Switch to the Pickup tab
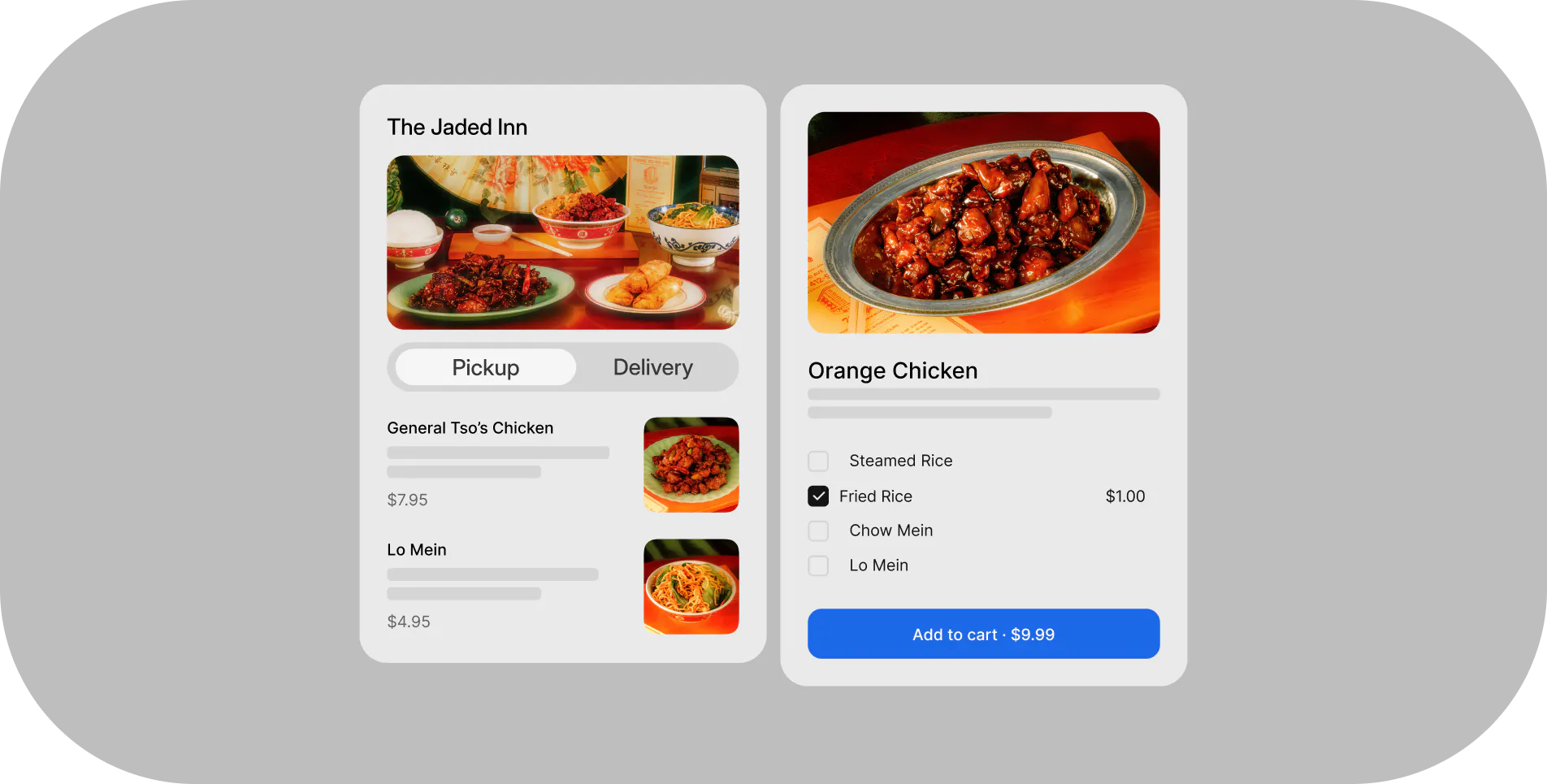The width and height of the screenshot is (1547, 784). click(x=486, y=367)
